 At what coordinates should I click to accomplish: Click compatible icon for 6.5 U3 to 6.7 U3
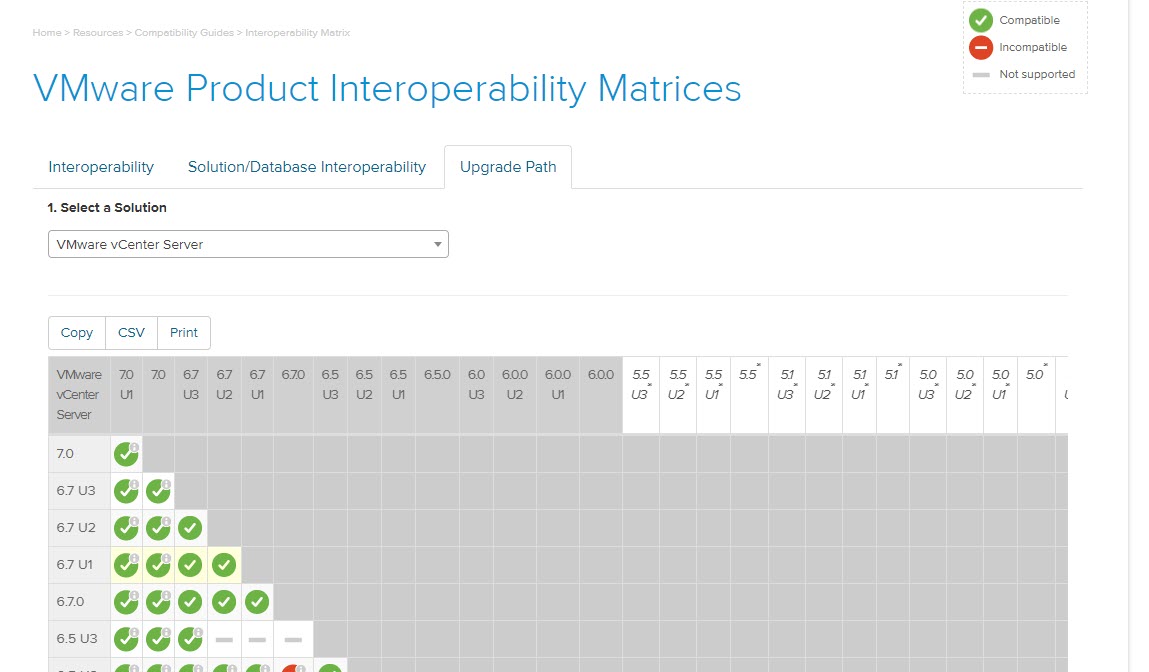click(190, 639)
